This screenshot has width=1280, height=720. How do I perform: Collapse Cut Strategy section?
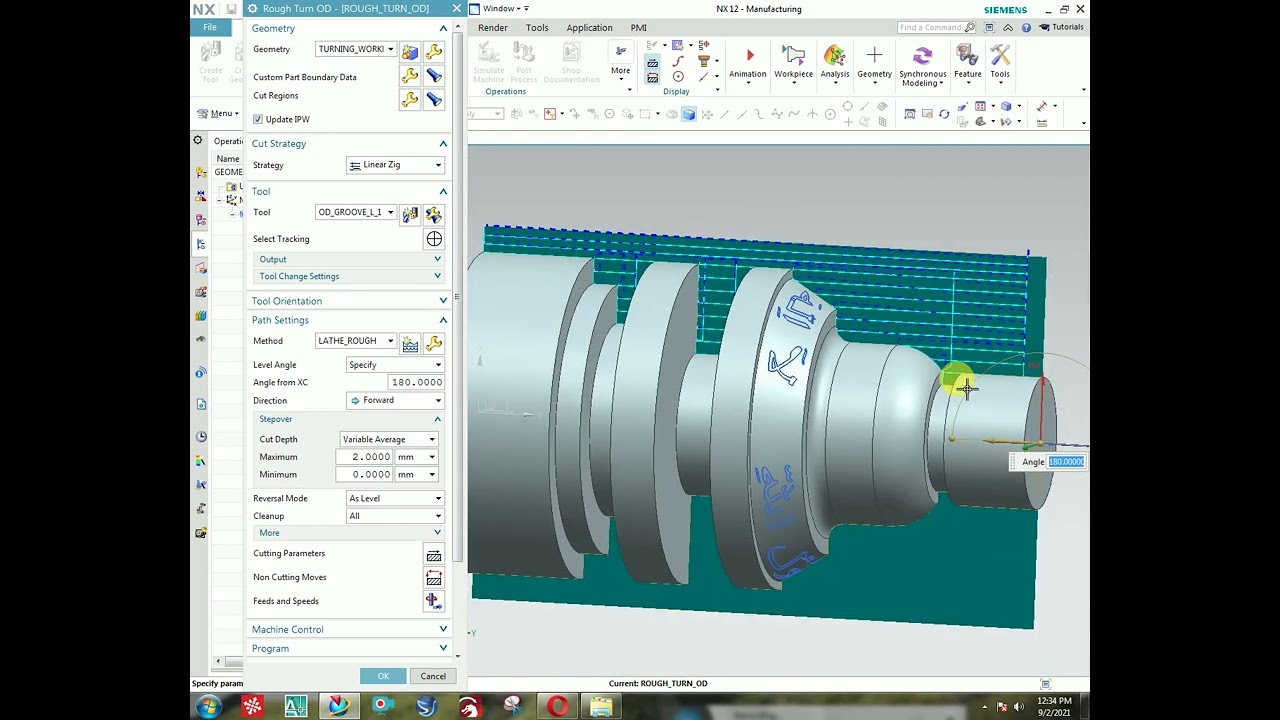348,143
